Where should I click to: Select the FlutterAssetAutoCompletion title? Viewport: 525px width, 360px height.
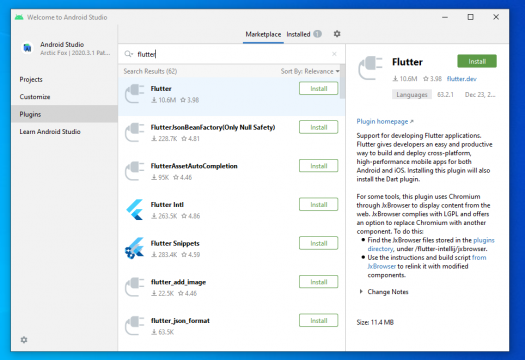coord(194,166)
